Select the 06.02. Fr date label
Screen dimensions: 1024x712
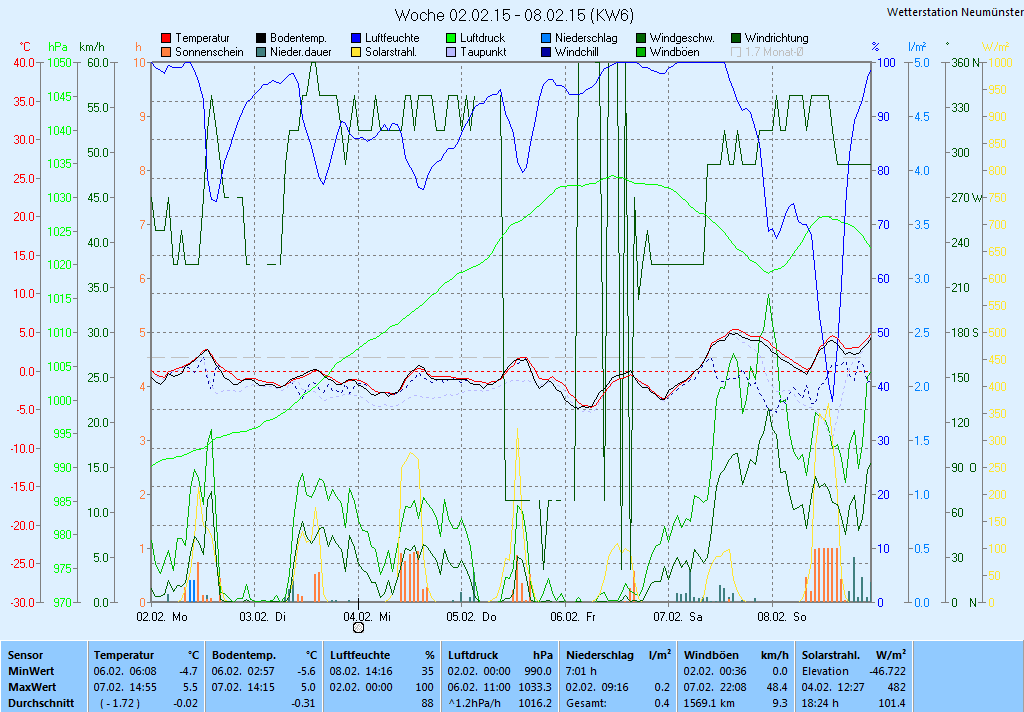(x=576, y=617)
